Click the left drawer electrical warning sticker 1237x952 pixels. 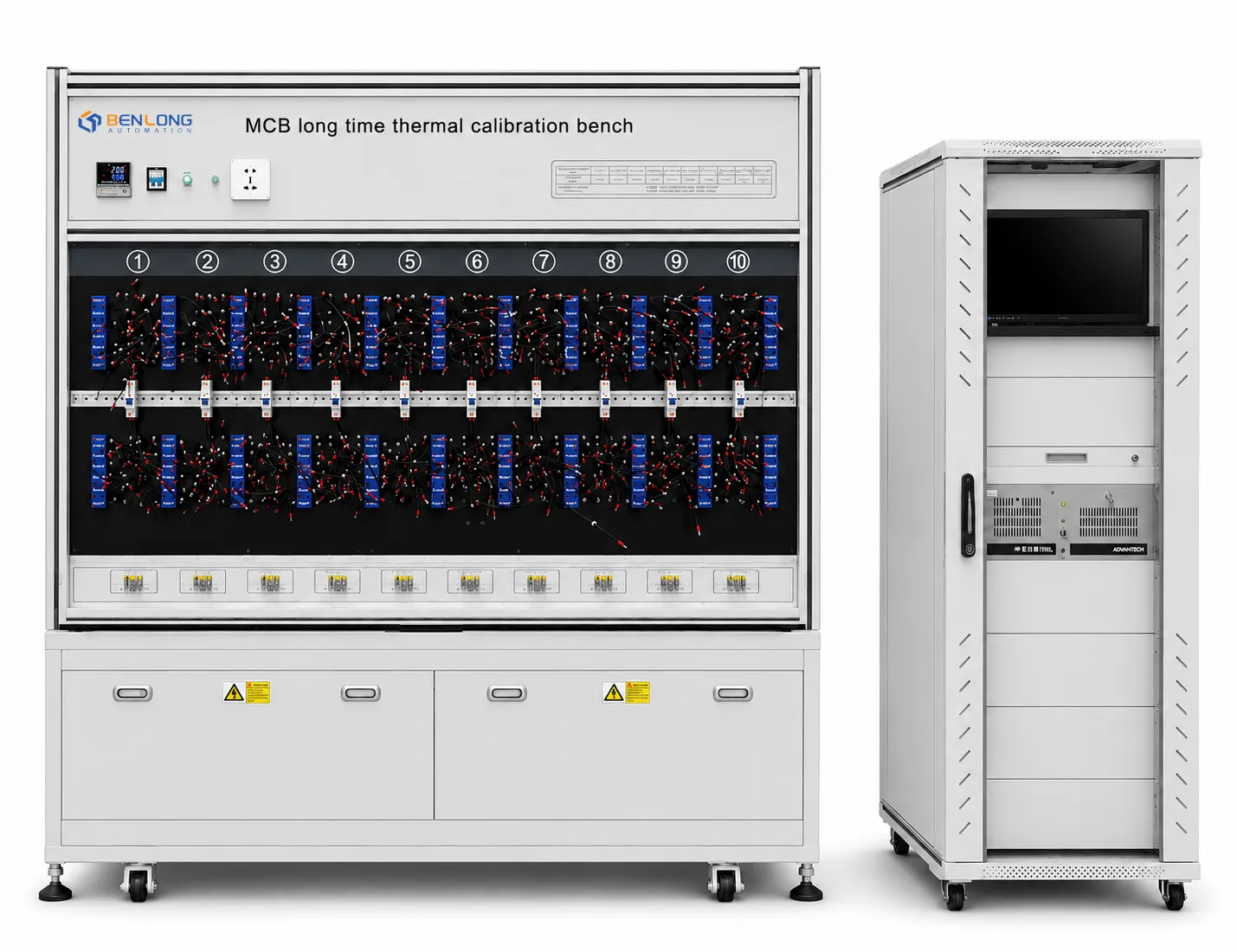247,692
